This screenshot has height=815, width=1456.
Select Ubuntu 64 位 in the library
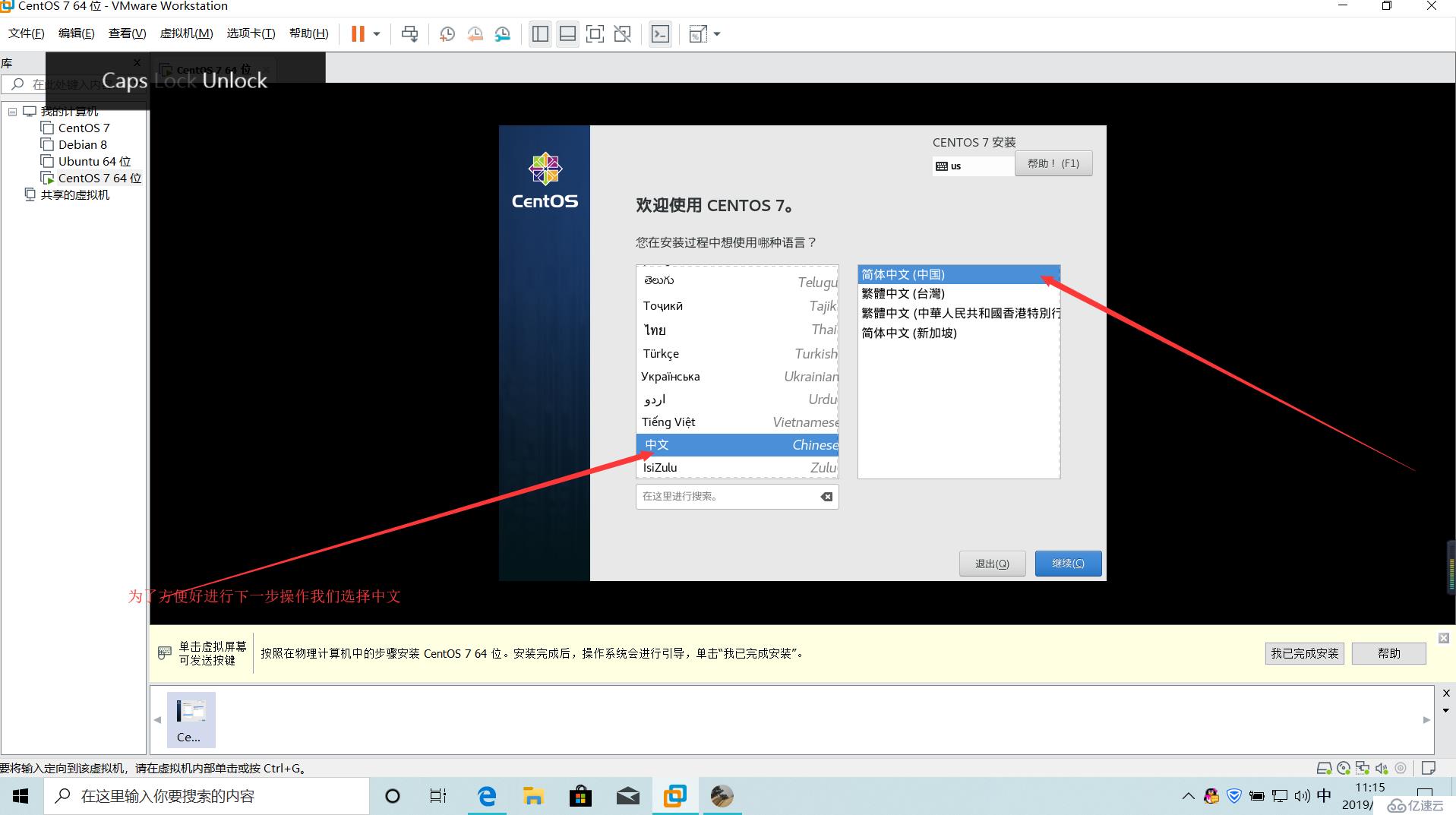coord(94,161)
